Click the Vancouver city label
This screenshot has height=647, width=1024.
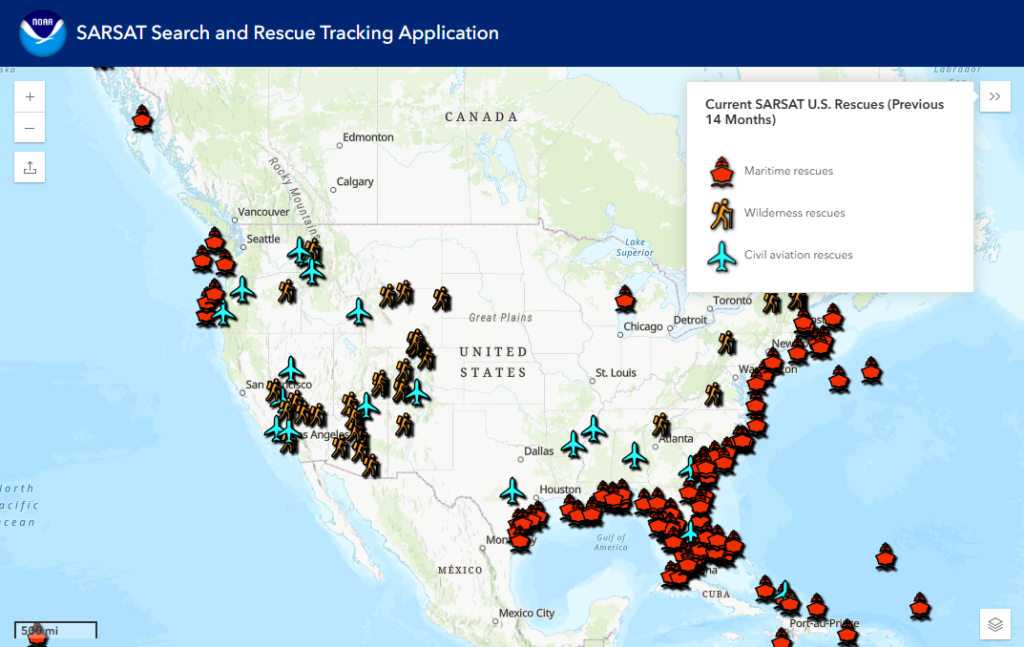pos(263,212)
